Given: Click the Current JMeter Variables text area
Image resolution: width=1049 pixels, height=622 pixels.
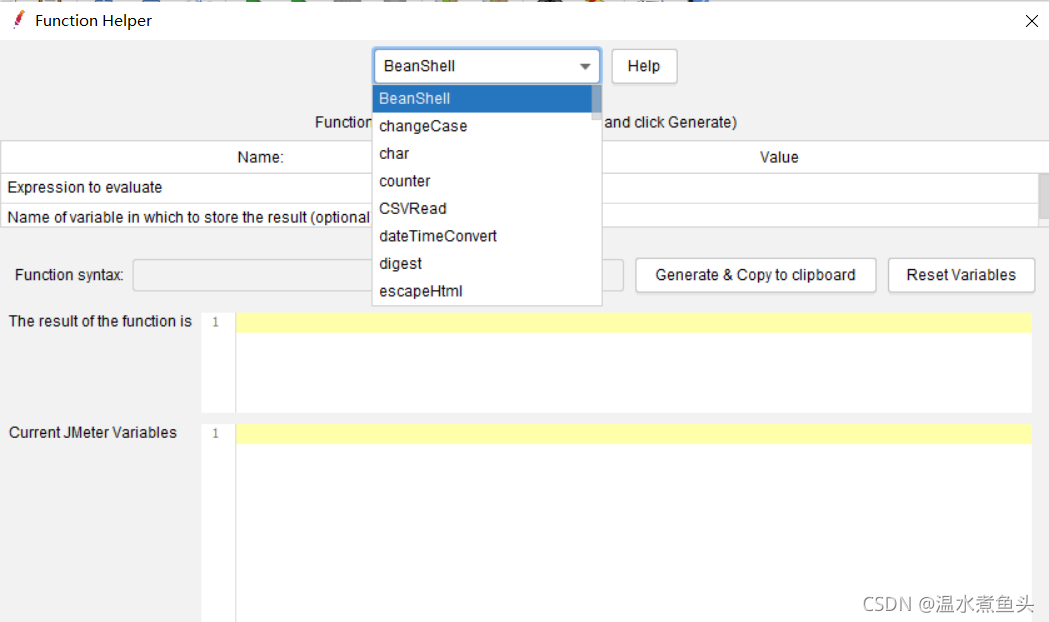Looking at the screenshot, I should pyautogui.click(x=633, y=522).
